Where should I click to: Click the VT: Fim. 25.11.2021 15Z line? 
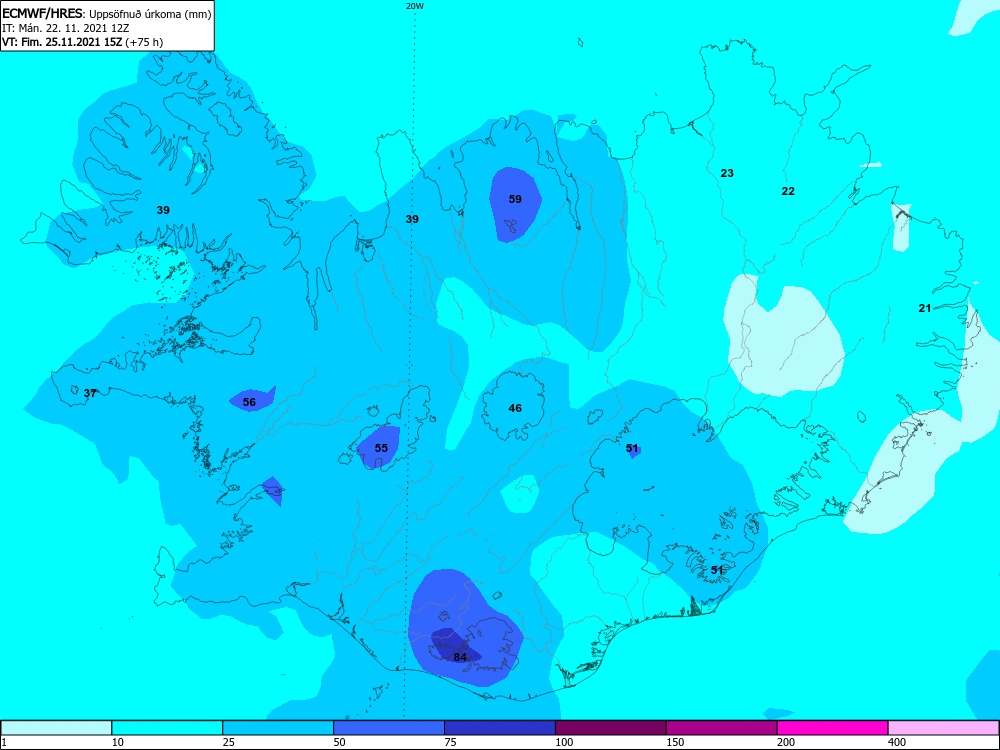click(82, 42)
